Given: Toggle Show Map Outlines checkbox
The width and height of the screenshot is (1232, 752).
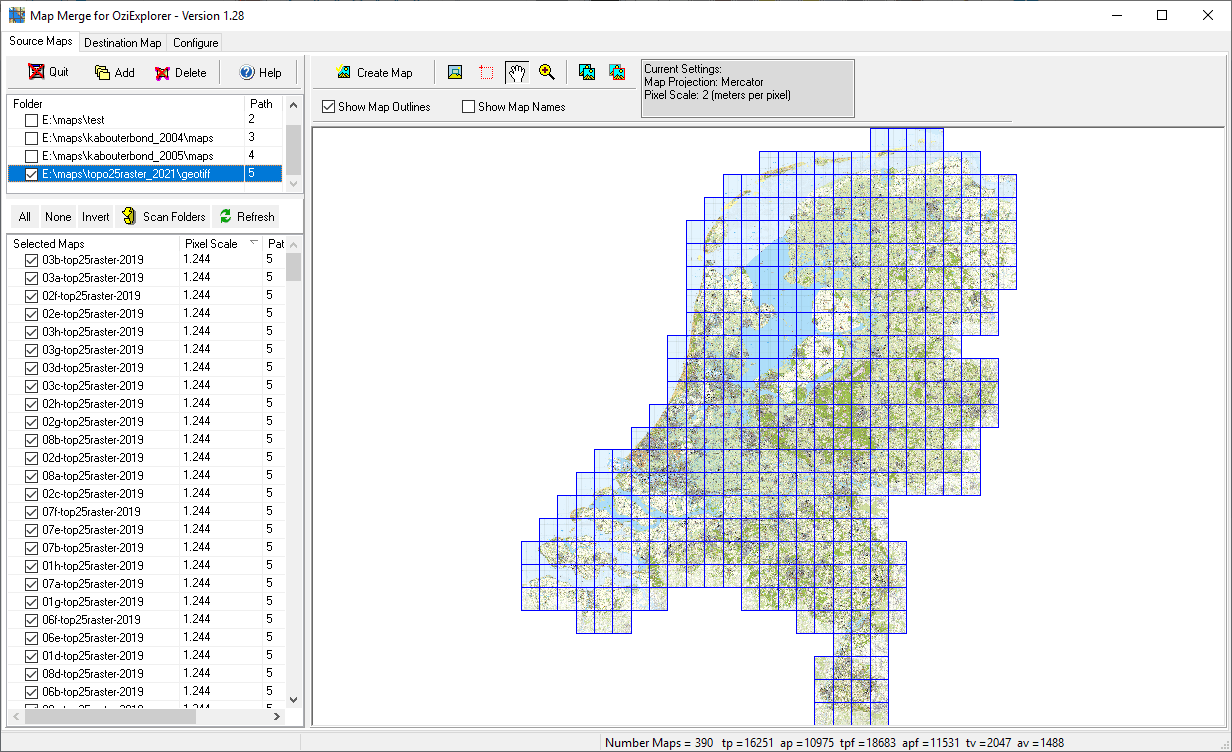Looking at the screenshot, I should (328, 107).
